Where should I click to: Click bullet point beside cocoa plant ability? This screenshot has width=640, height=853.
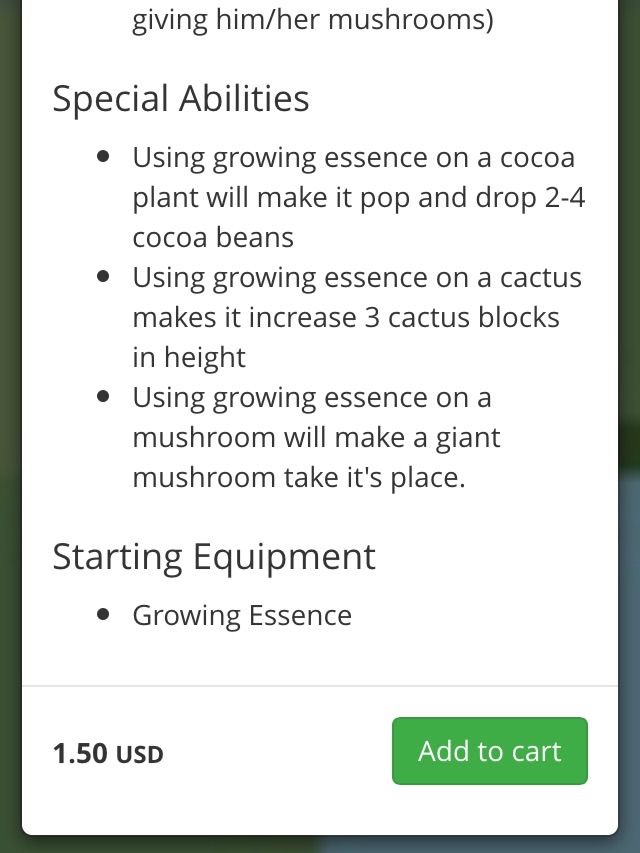[103, 158]
